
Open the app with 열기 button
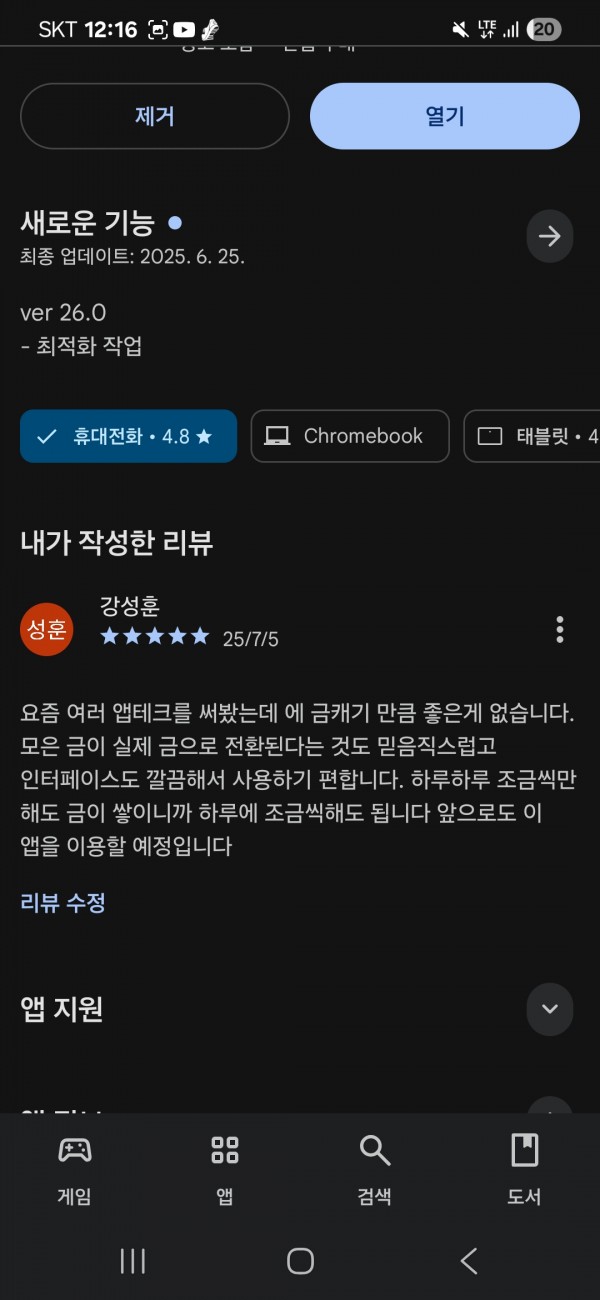(x=445, y=116)
